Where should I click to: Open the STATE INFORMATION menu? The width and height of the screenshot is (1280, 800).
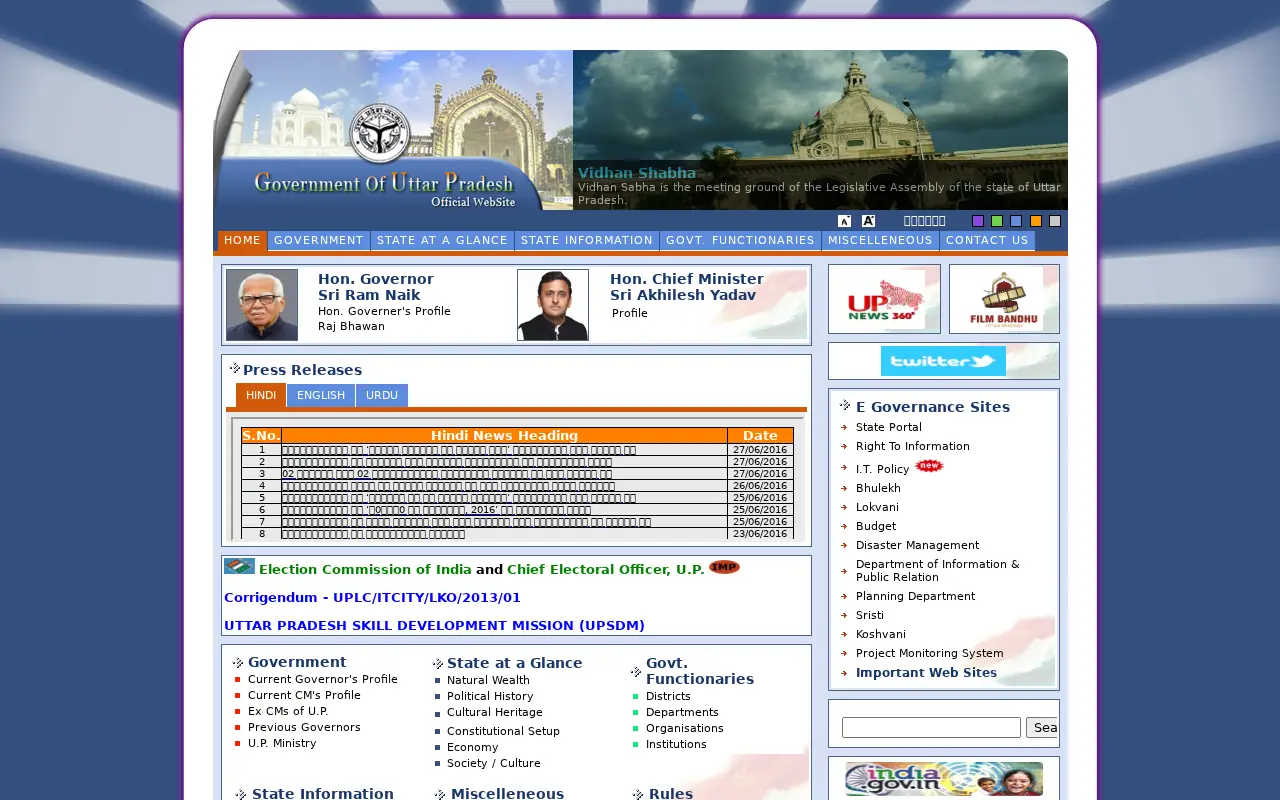tap(587, 241)
